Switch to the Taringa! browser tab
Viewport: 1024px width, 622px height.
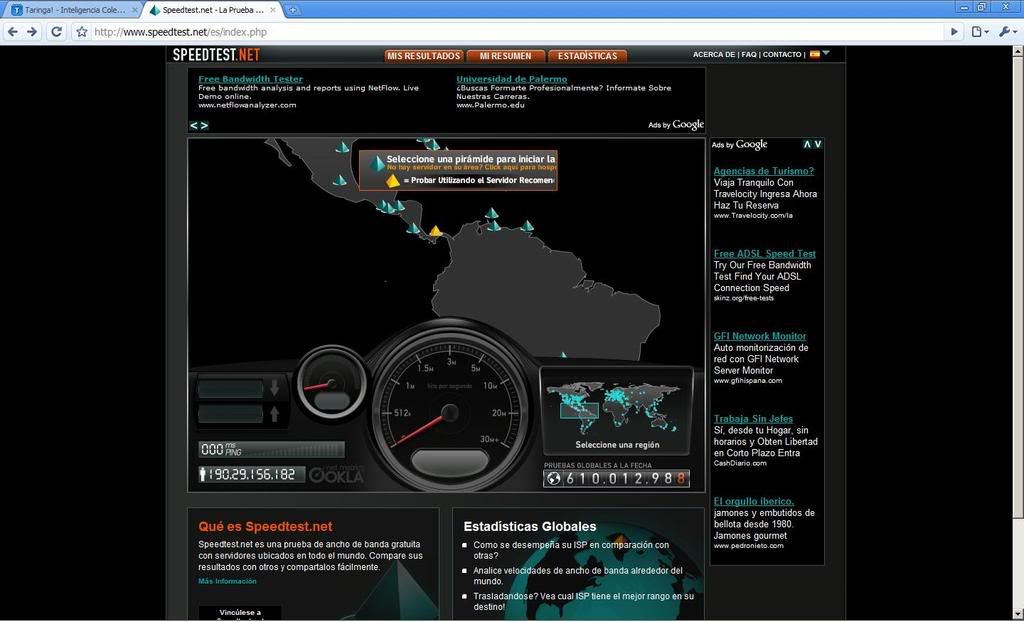click(x=71, y=10)
